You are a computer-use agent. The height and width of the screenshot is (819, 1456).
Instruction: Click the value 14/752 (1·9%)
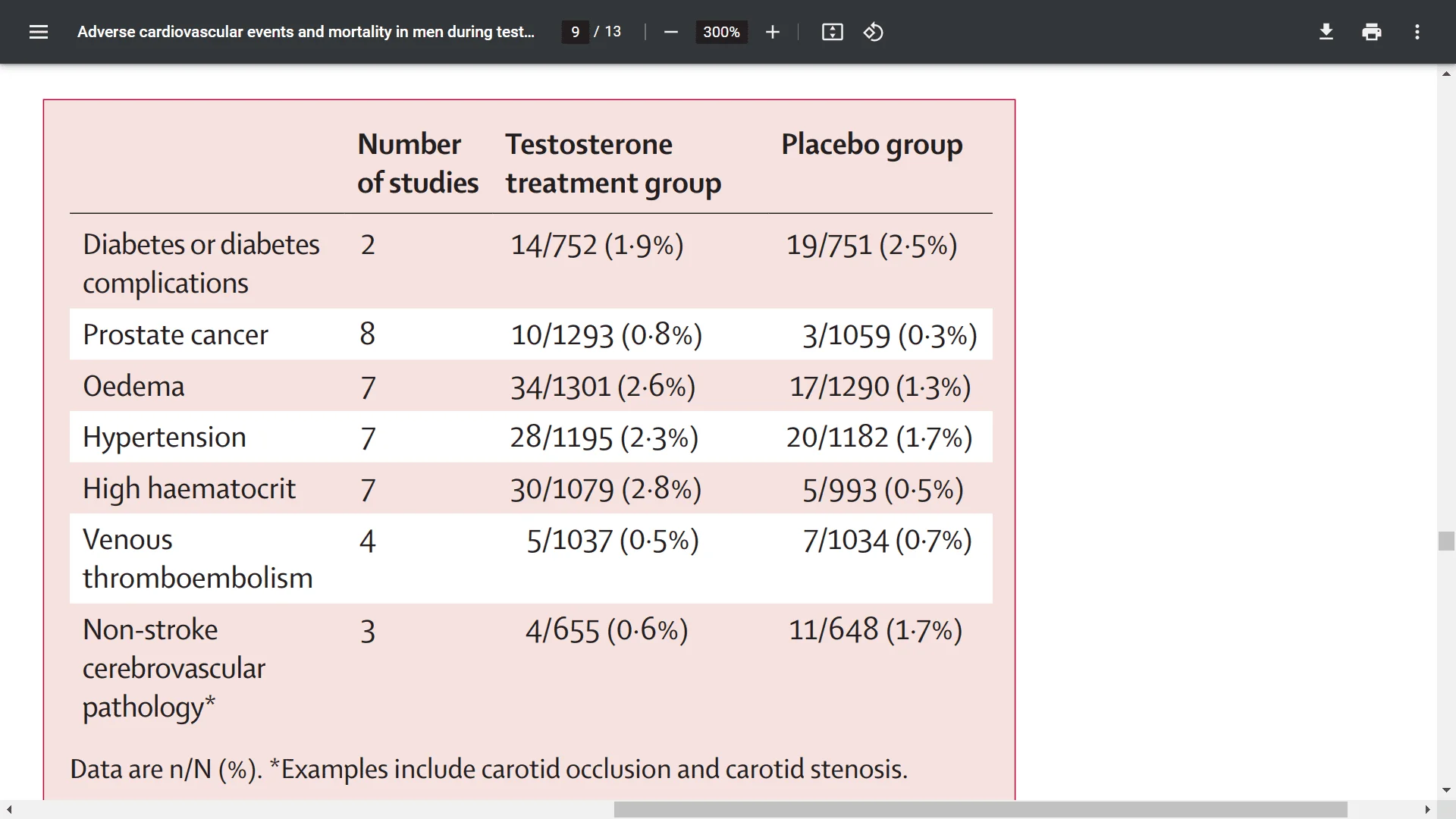pos(597,245)
